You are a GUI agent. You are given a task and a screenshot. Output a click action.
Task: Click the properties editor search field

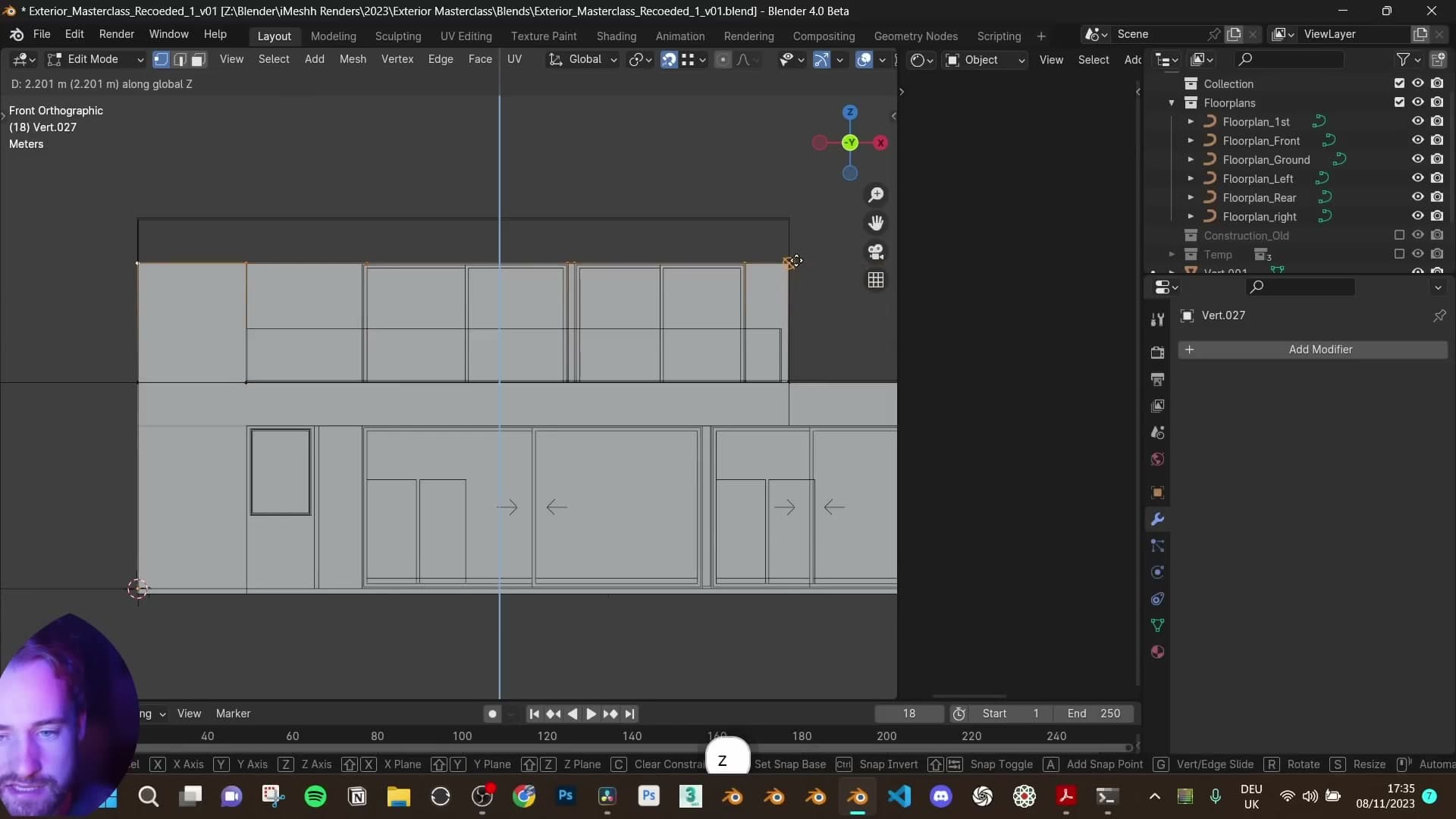pyautogui.click(x=1301, y=287)
